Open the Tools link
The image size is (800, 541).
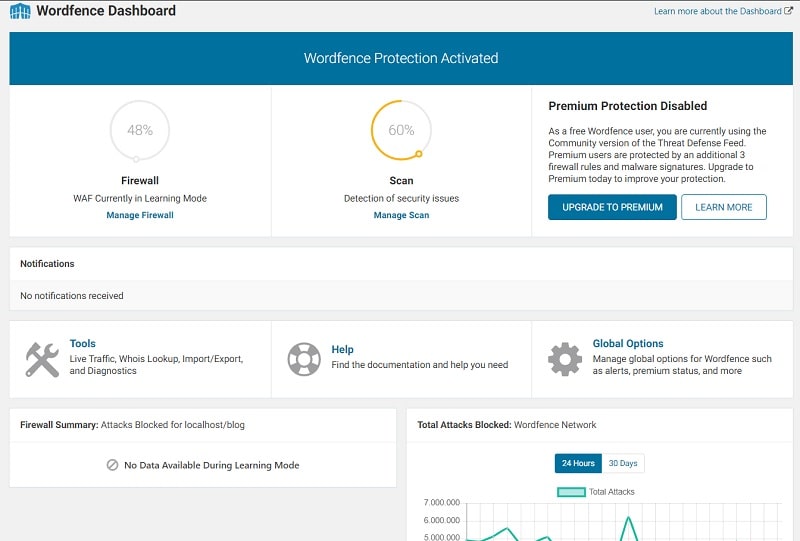pos(83,343)
